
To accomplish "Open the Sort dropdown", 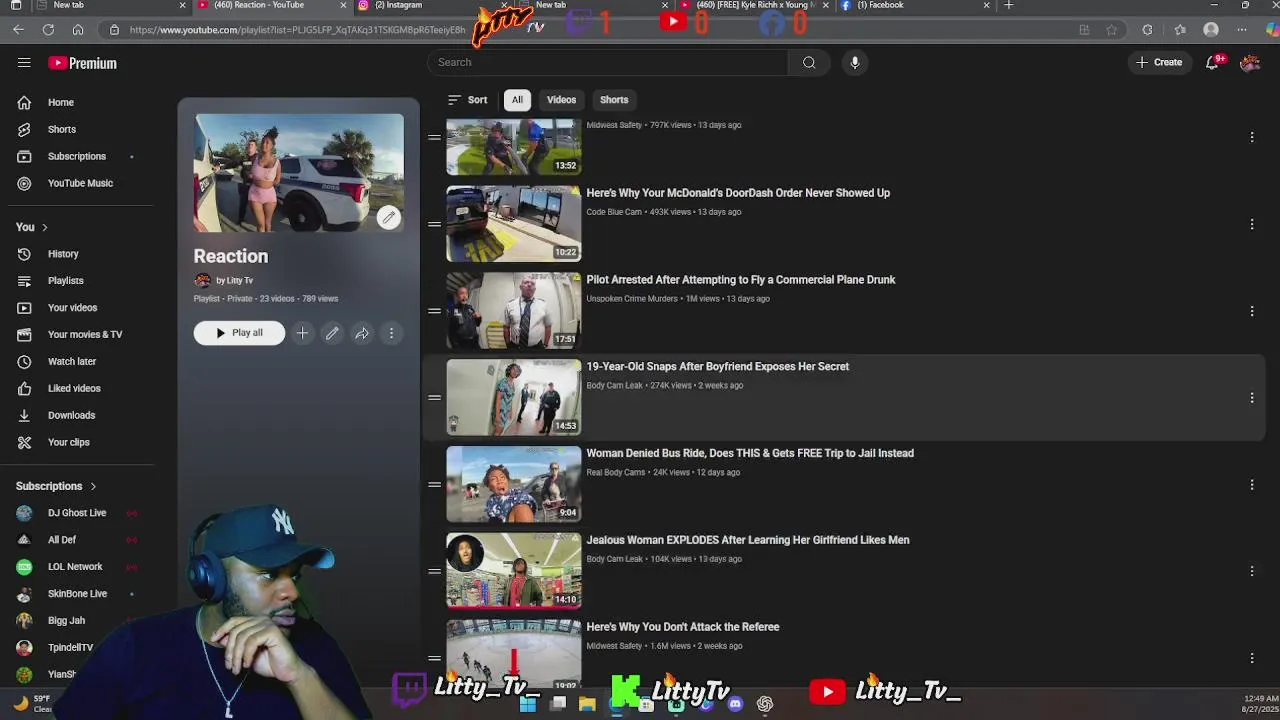I will click(467, 100).
